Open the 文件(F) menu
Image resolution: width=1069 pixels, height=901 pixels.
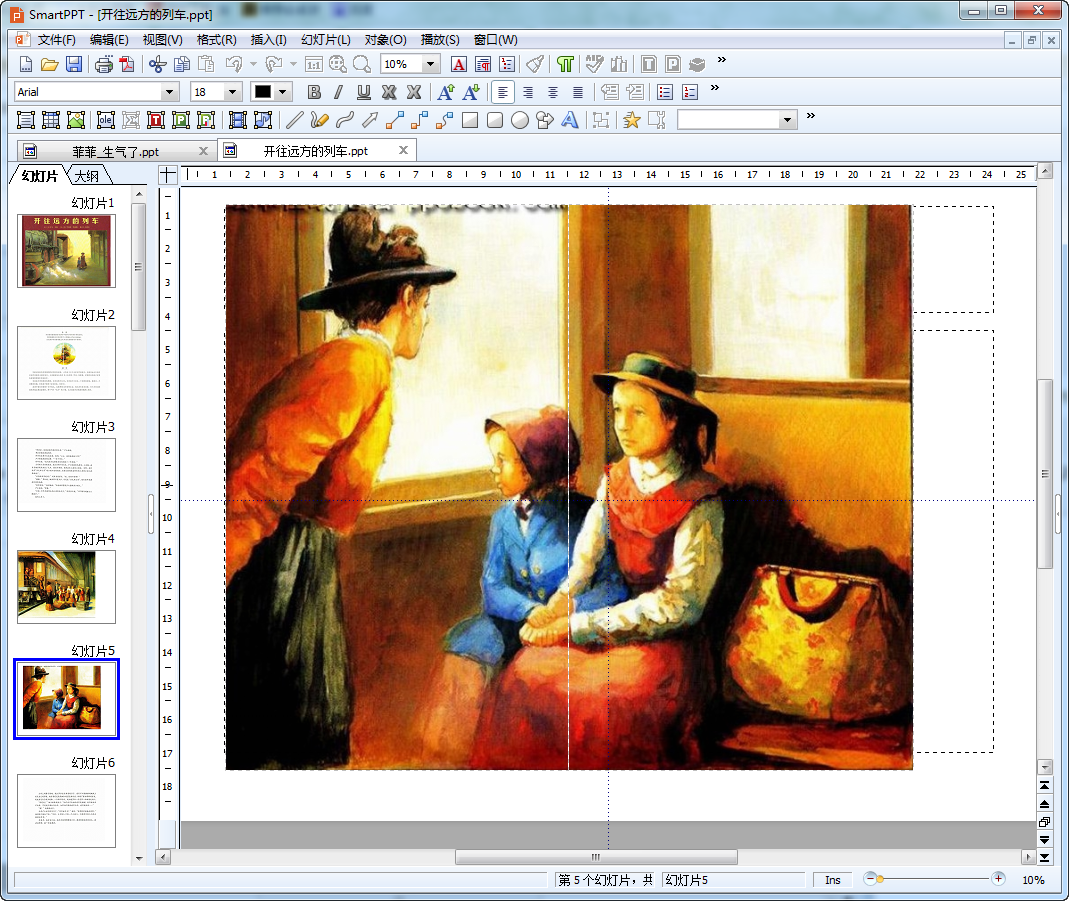[x=56, y=40]
